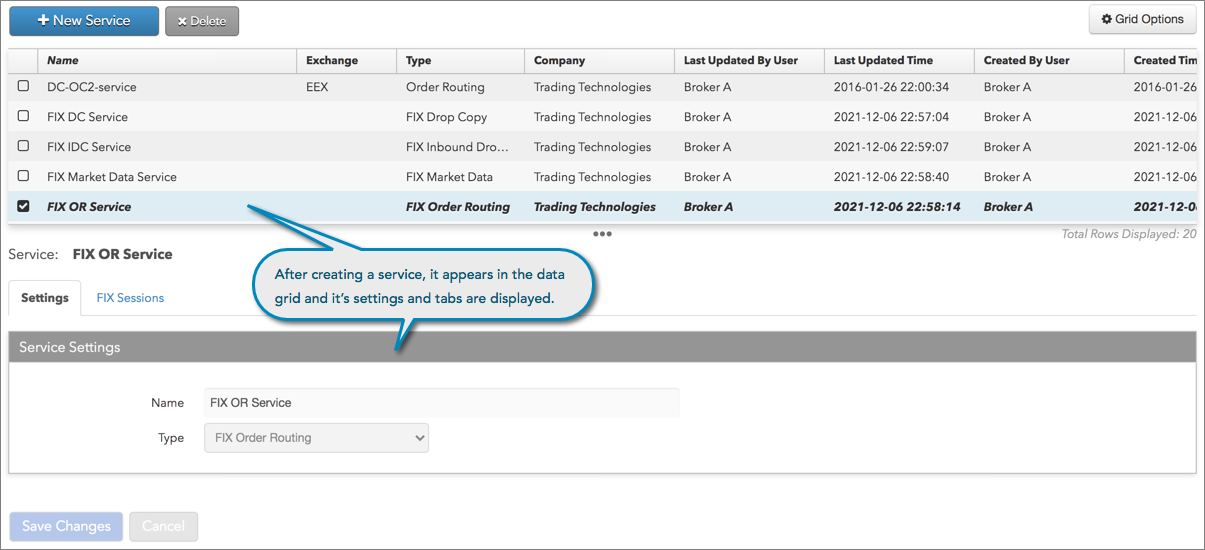Select the FIX DC Service checkbox
This screenshot has width=1205, height=550.
[x=24, y=117]
